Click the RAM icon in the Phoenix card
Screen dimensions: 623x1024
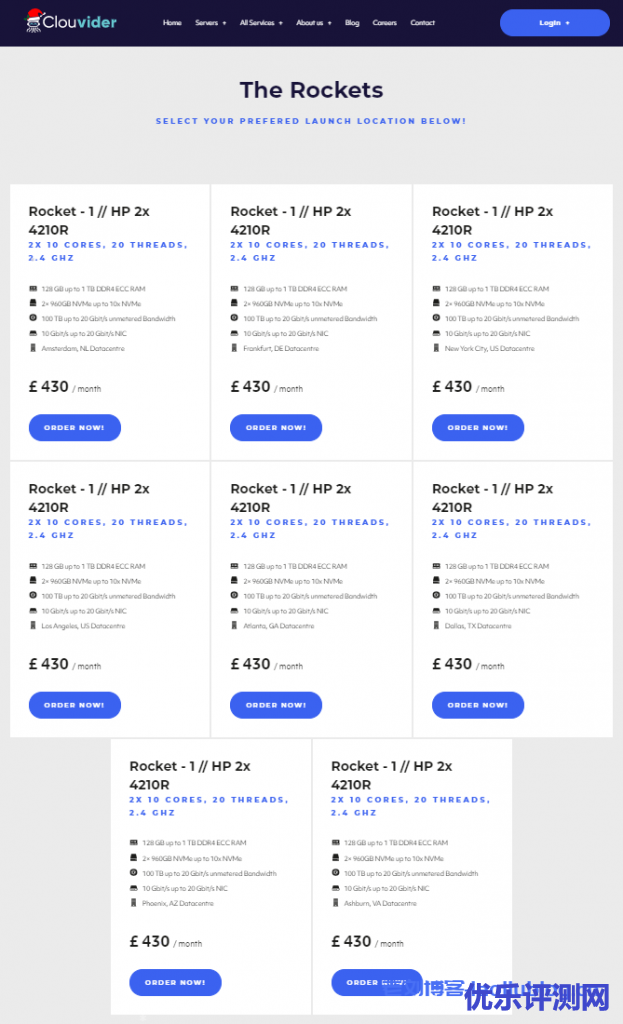[x=134, y=843]
